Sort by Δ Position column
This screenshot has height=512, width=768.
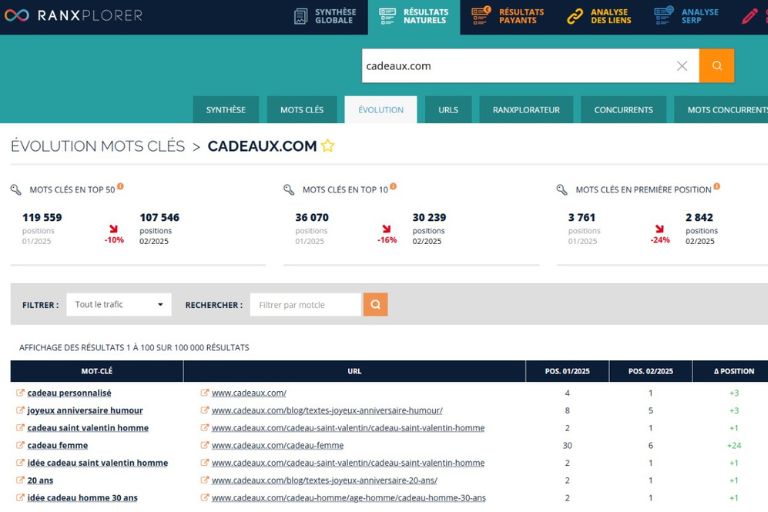coord(734,371)
